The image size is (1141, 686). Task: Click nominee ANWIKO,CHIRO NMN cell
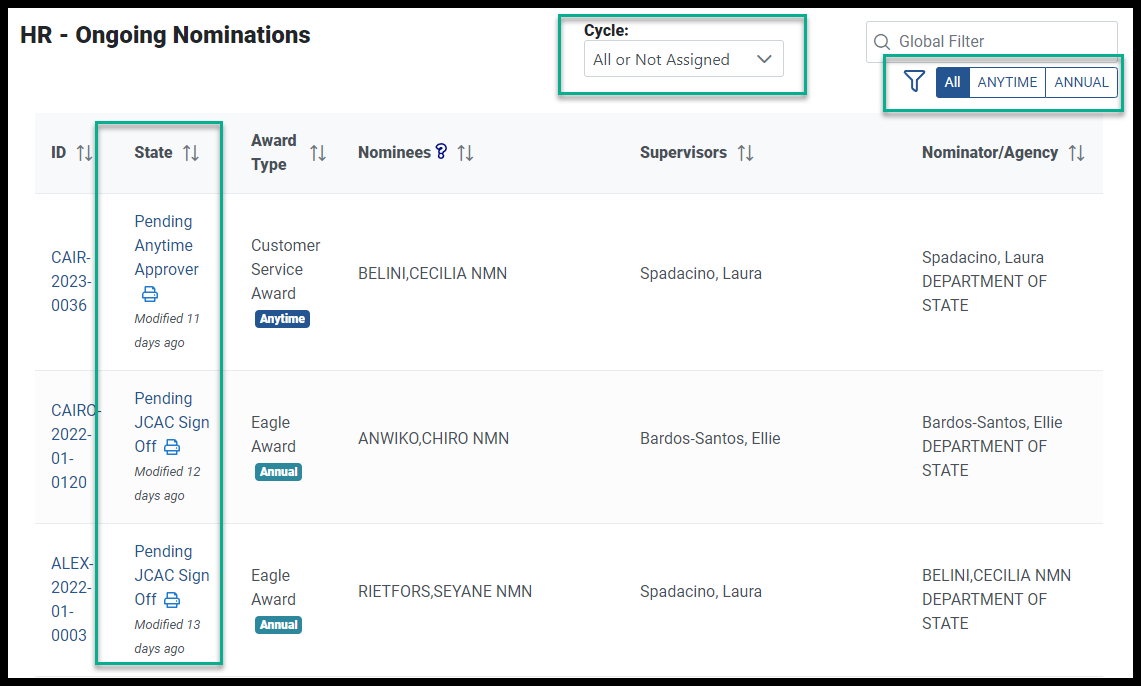coord(434,439)
